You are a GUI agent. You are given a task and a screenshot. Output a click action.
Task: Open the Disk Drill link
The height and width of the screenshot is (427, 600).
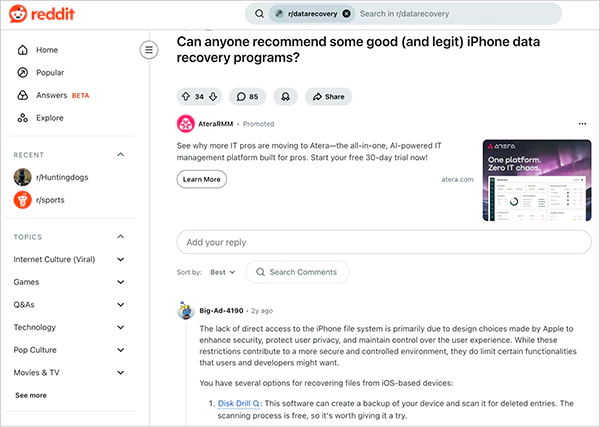pos(239,403)
